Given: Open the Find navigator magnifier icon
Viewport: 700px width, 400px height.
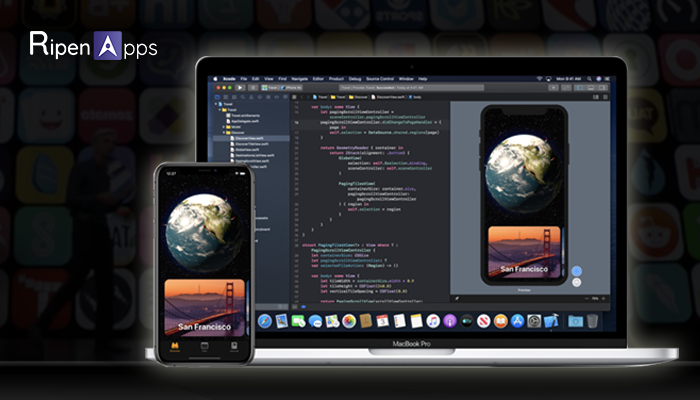Looking at the screenshot, I should tap(243, 97).
